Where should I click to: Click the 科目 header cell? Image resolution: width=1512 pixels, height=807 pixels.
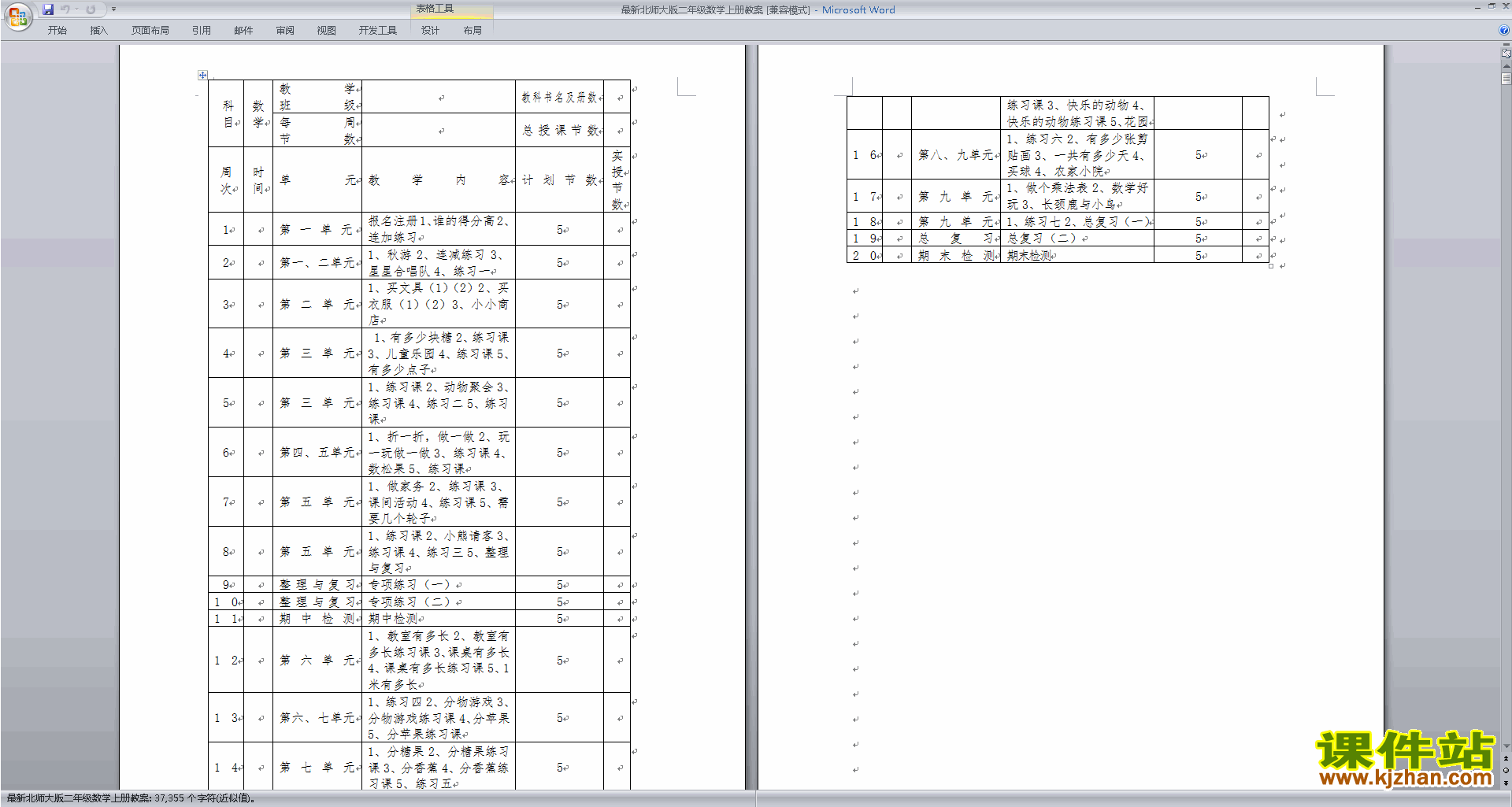(226, 113)
